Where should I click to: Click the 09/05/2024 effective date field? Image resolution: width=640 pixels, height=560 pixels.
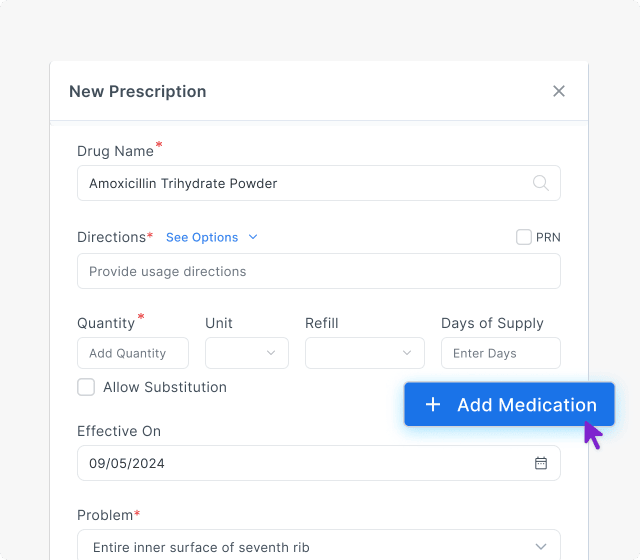click(300, 463)
